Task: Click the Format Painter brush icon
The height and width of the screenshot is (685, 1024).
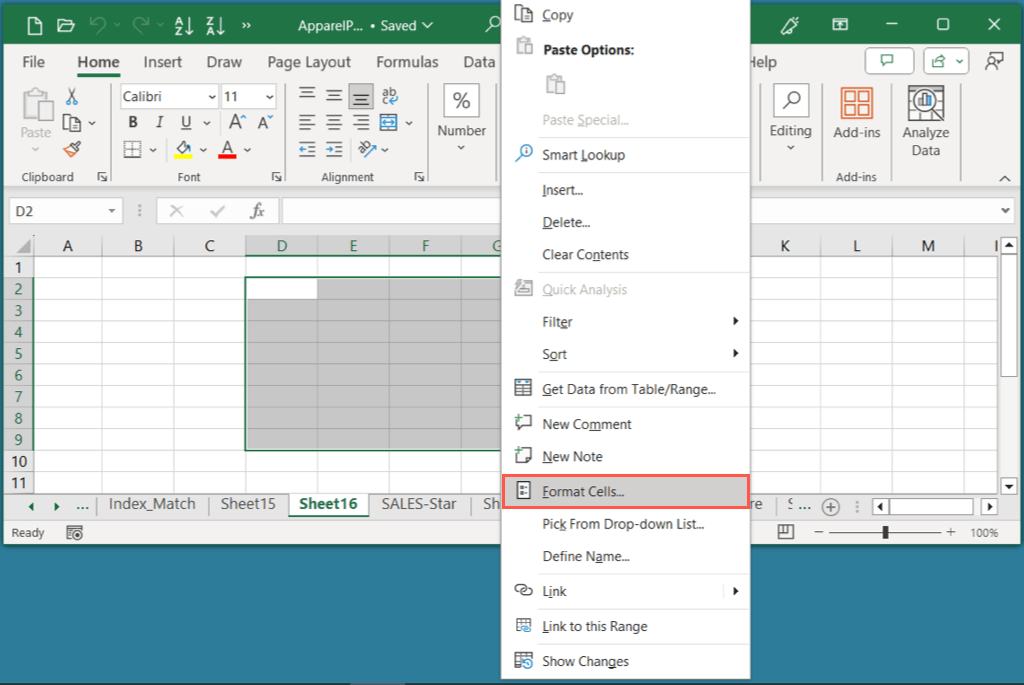Action: pos(72,149)
